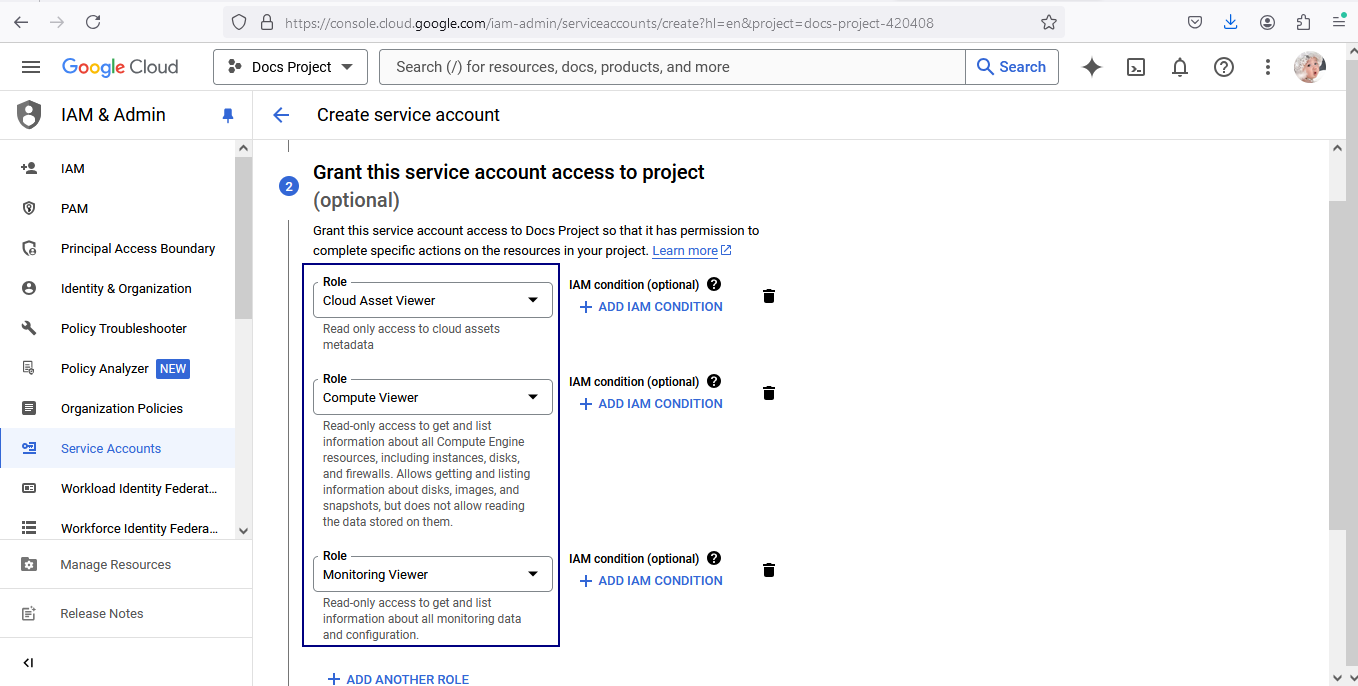The image size is (1358, 686).
Task: Delete the Compute Viewer role row
Action: 769,393
